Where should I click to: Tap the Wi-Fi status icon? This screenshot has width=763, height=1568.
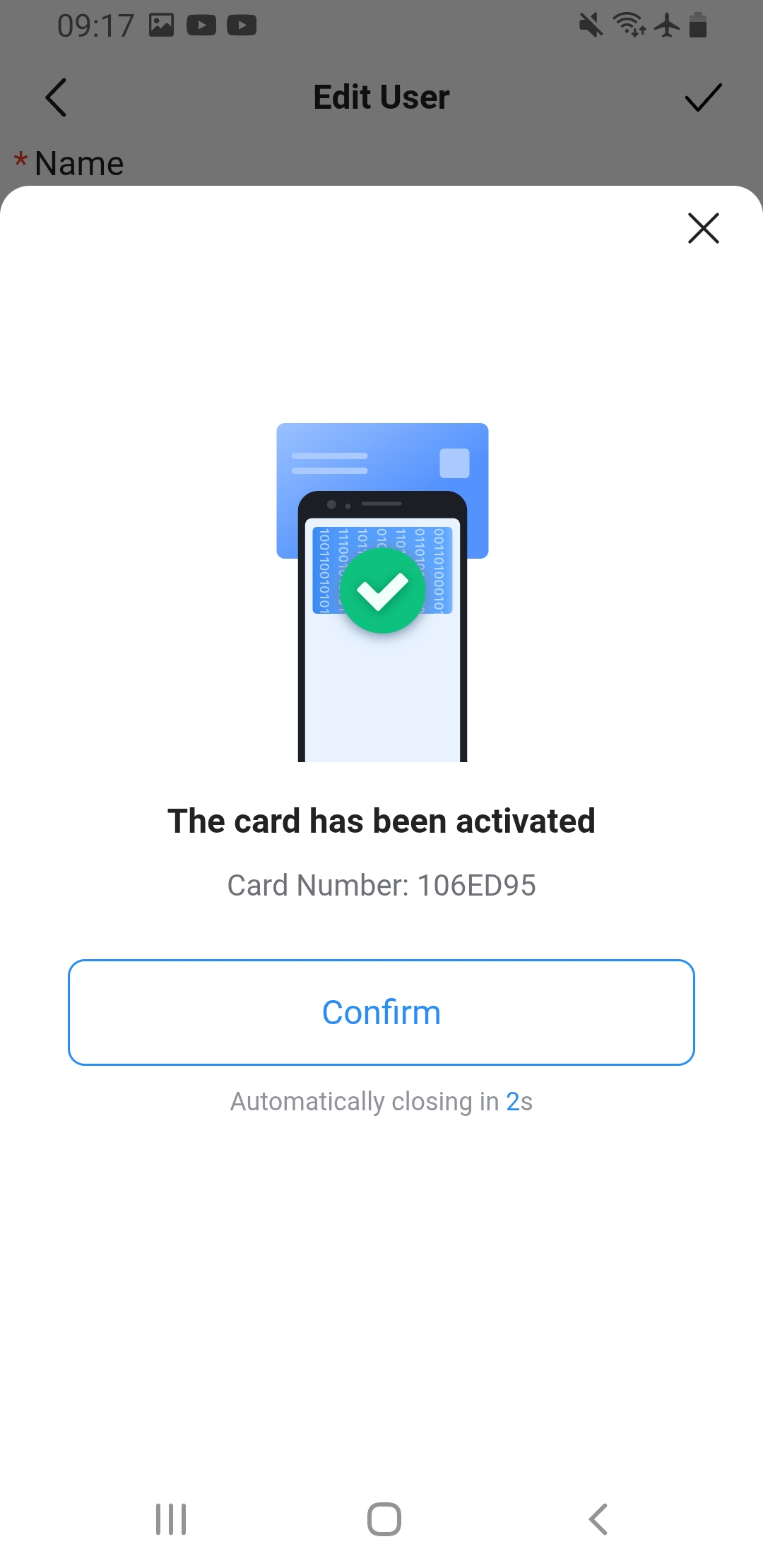(x=629, y=25)
